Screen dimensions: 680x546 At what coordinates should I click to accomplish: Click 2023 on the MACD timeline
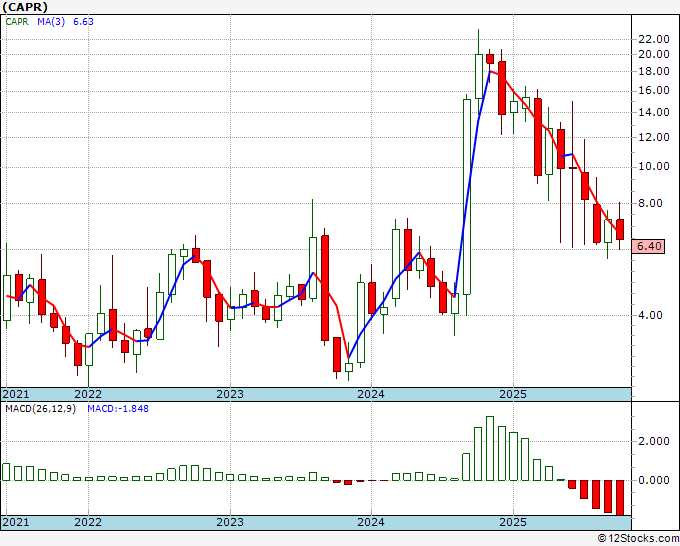click(230, 522)
